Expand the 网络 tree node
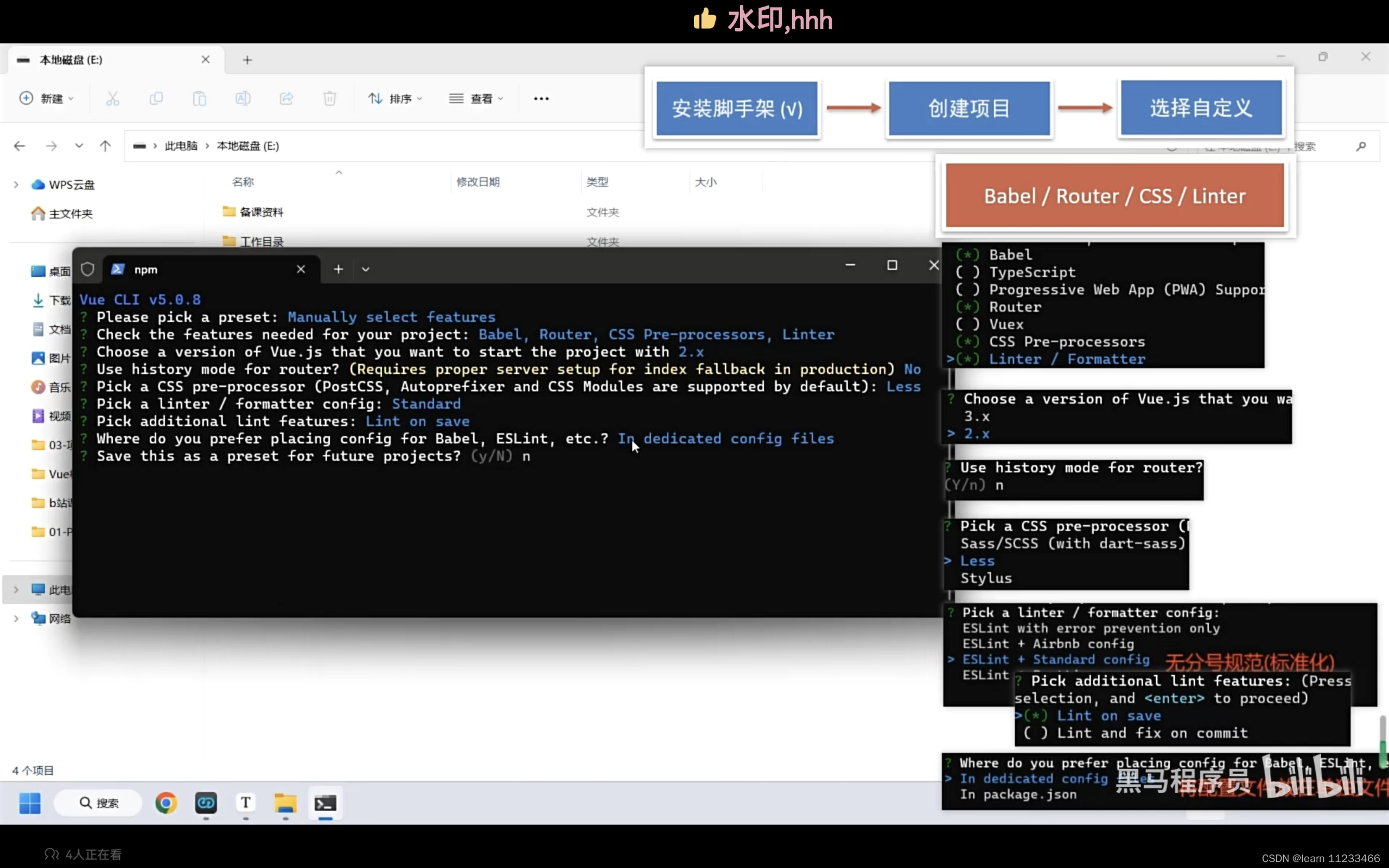1389x868 pixels. pos(16,618)
